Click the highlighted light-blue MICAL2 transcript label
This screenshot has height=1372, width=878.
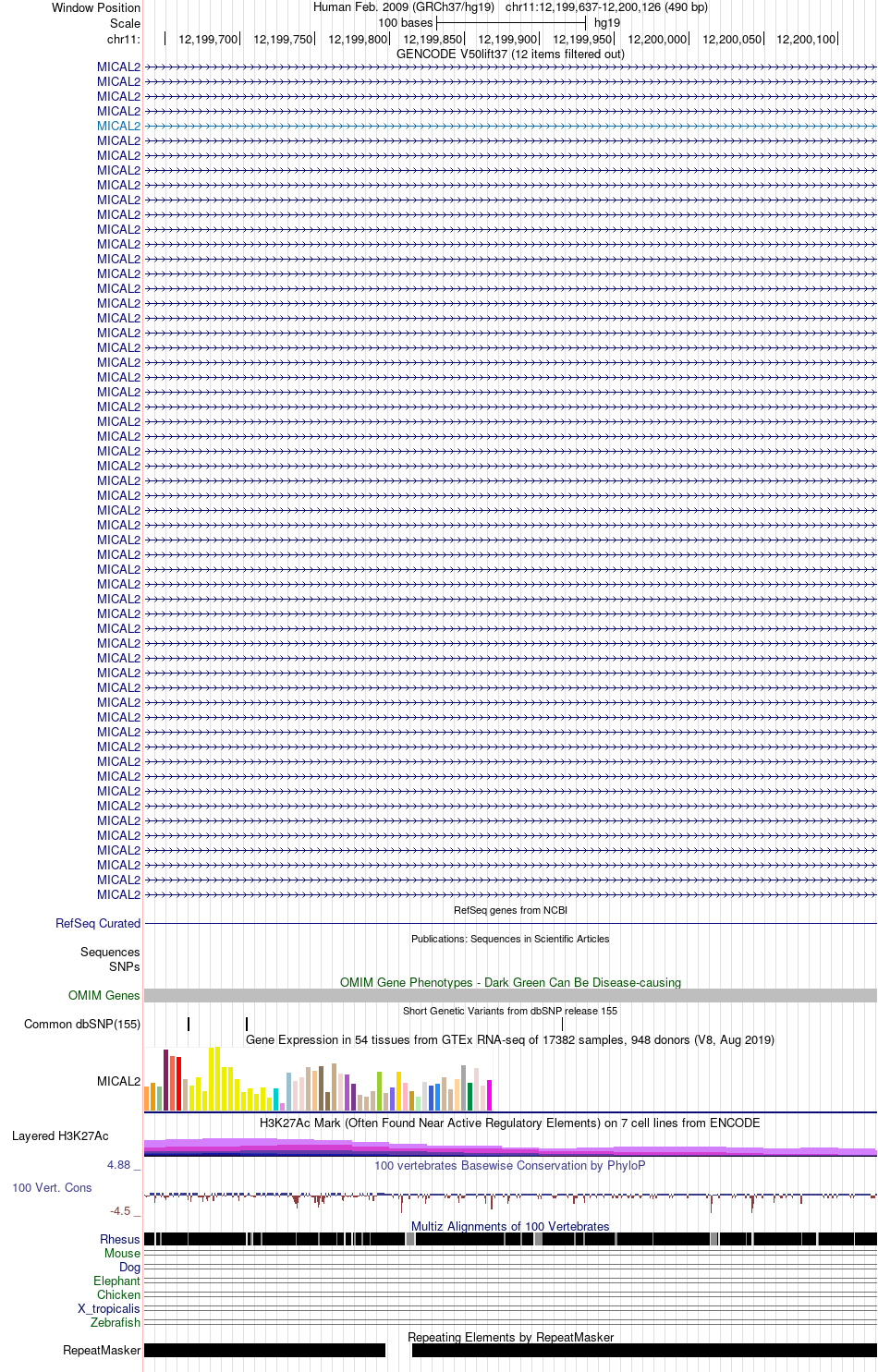click(x=118, y=126)
